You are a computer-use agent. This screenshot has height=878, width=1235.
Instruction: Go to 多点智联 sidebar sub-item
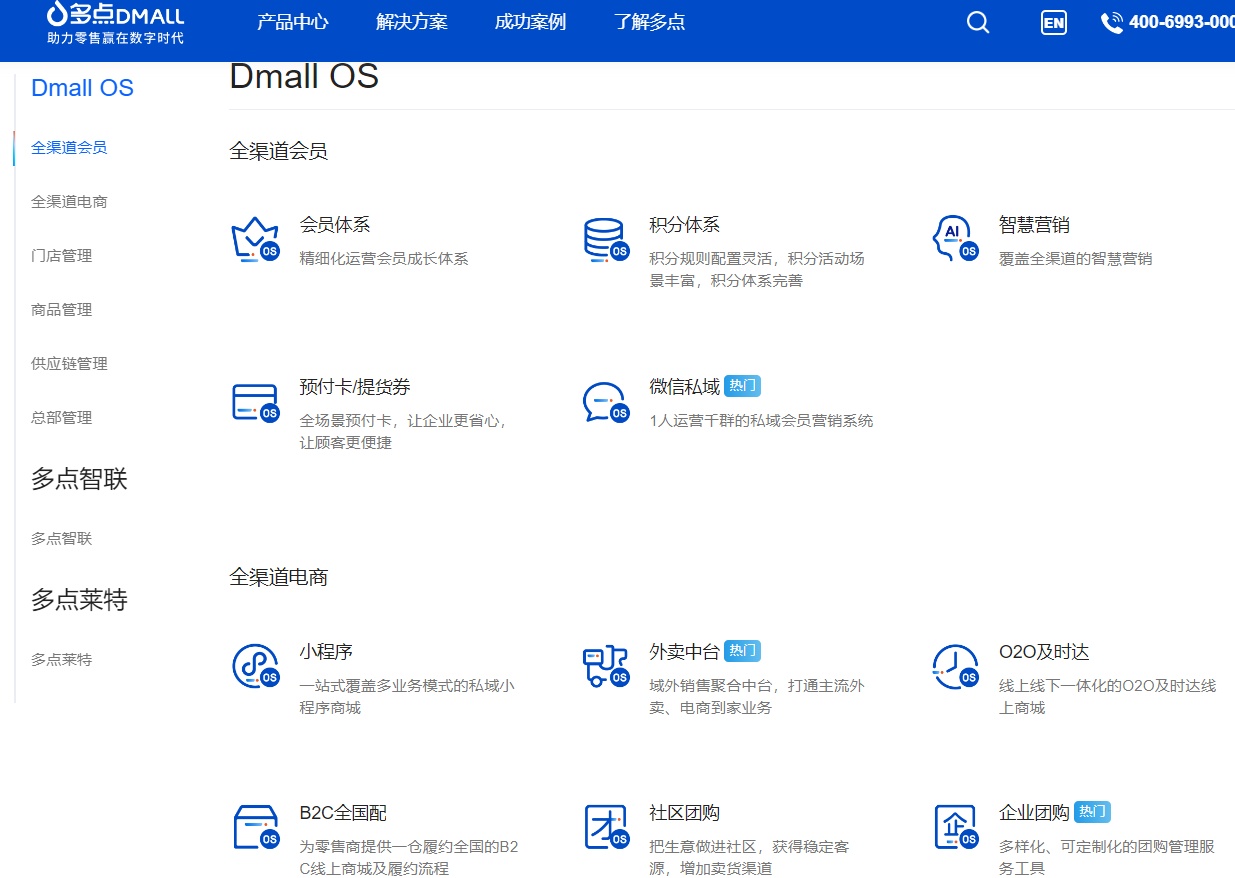coord(61,538)
